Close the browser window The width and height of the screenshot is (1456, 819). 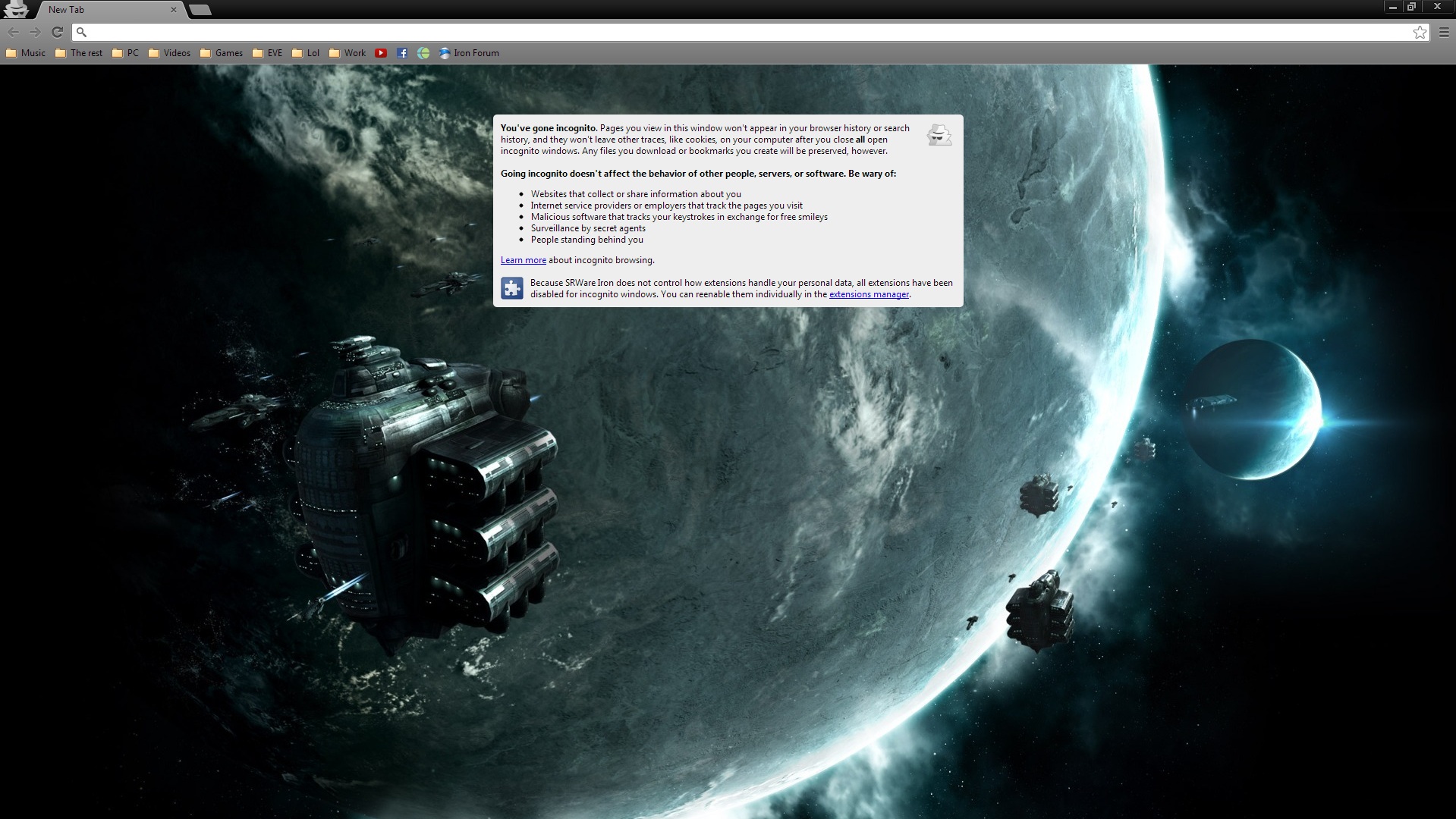pos(1437,7)
